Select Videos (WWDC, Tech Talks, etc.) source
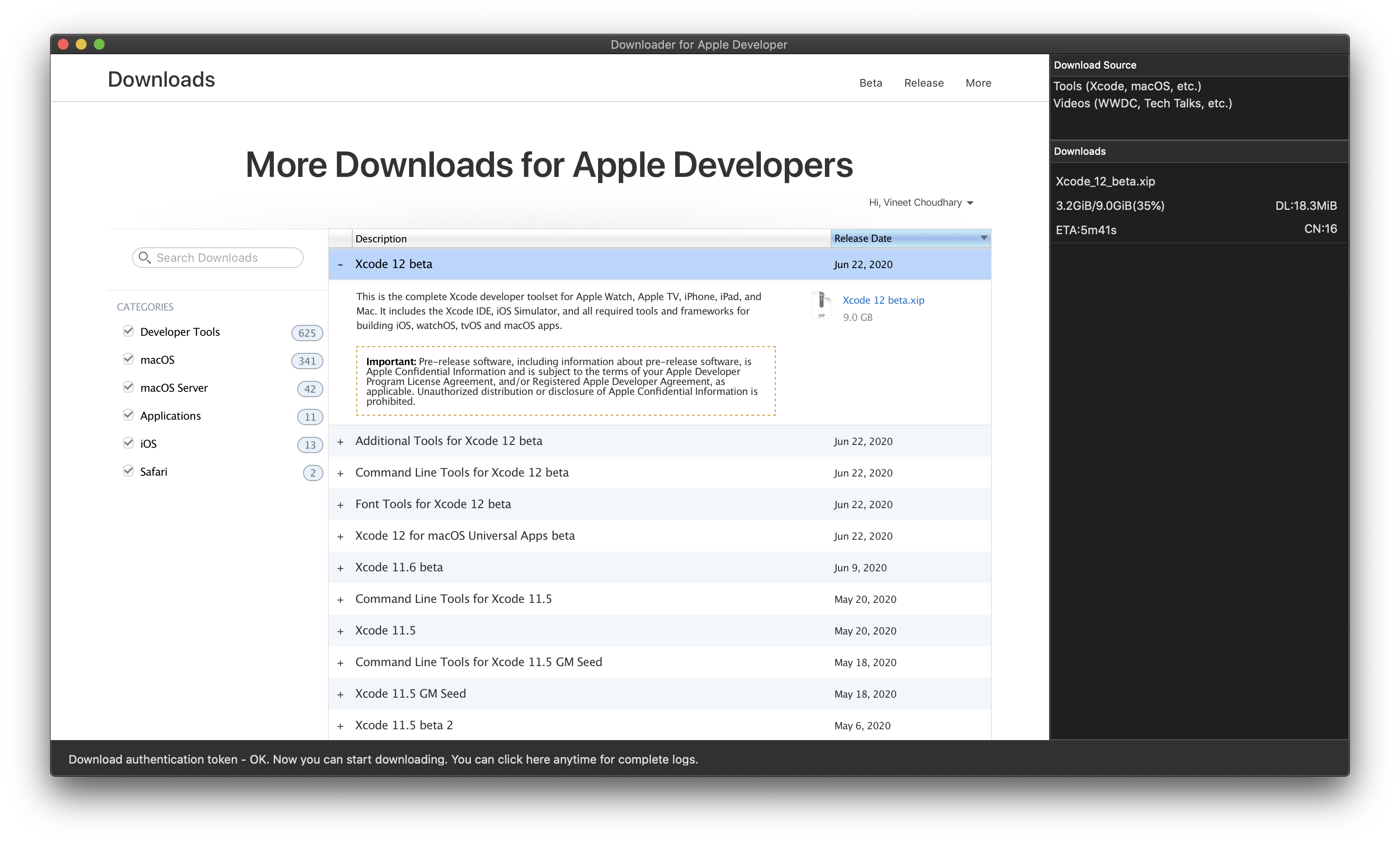The width and height of the screenshot is (1400, 843). tap(1142, 103)
